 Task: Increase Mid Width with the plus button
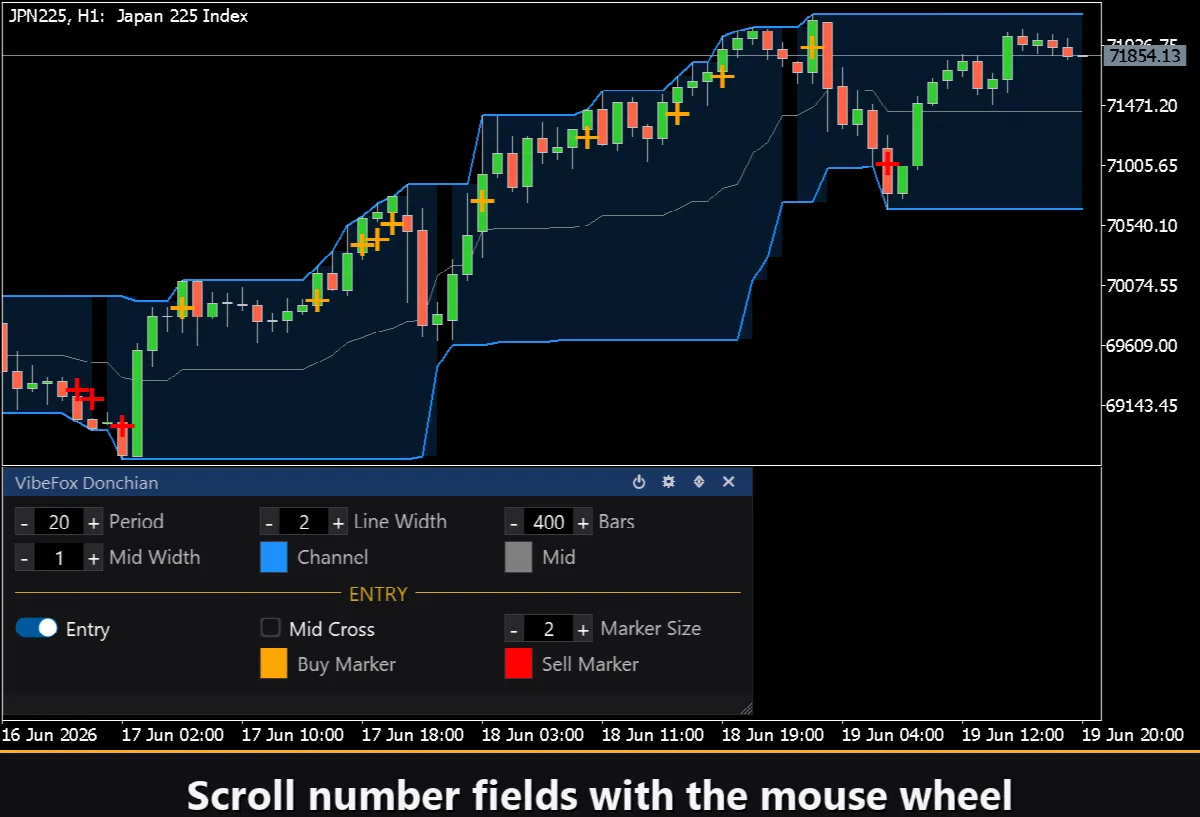[x=93, y=558]
